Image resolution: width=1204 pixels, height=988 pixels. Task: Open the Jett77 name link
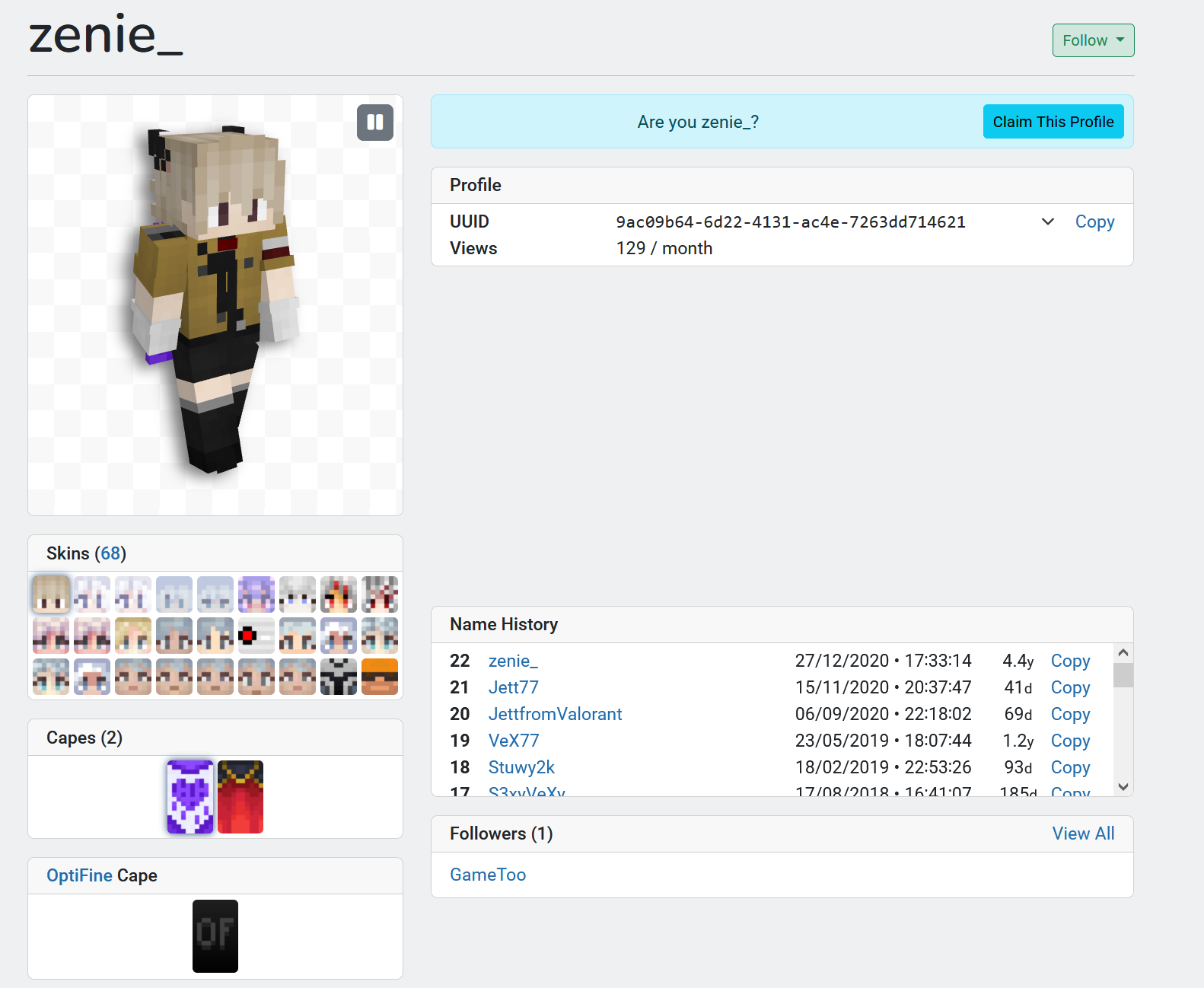(514, 687)
